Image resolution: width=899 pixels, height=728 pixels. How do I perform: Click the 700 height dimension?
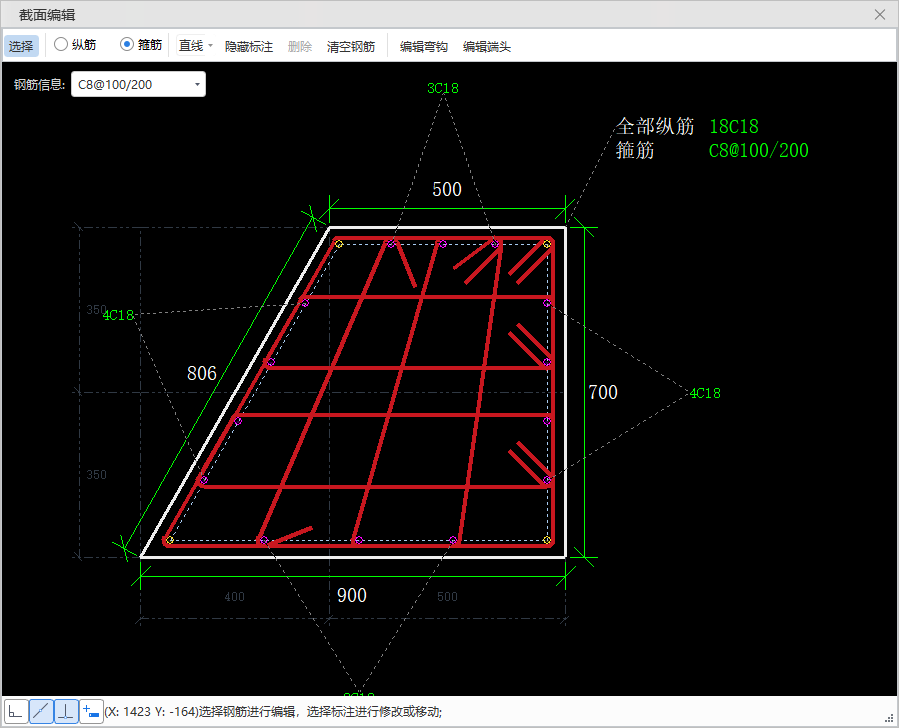(x=603, y=392)
